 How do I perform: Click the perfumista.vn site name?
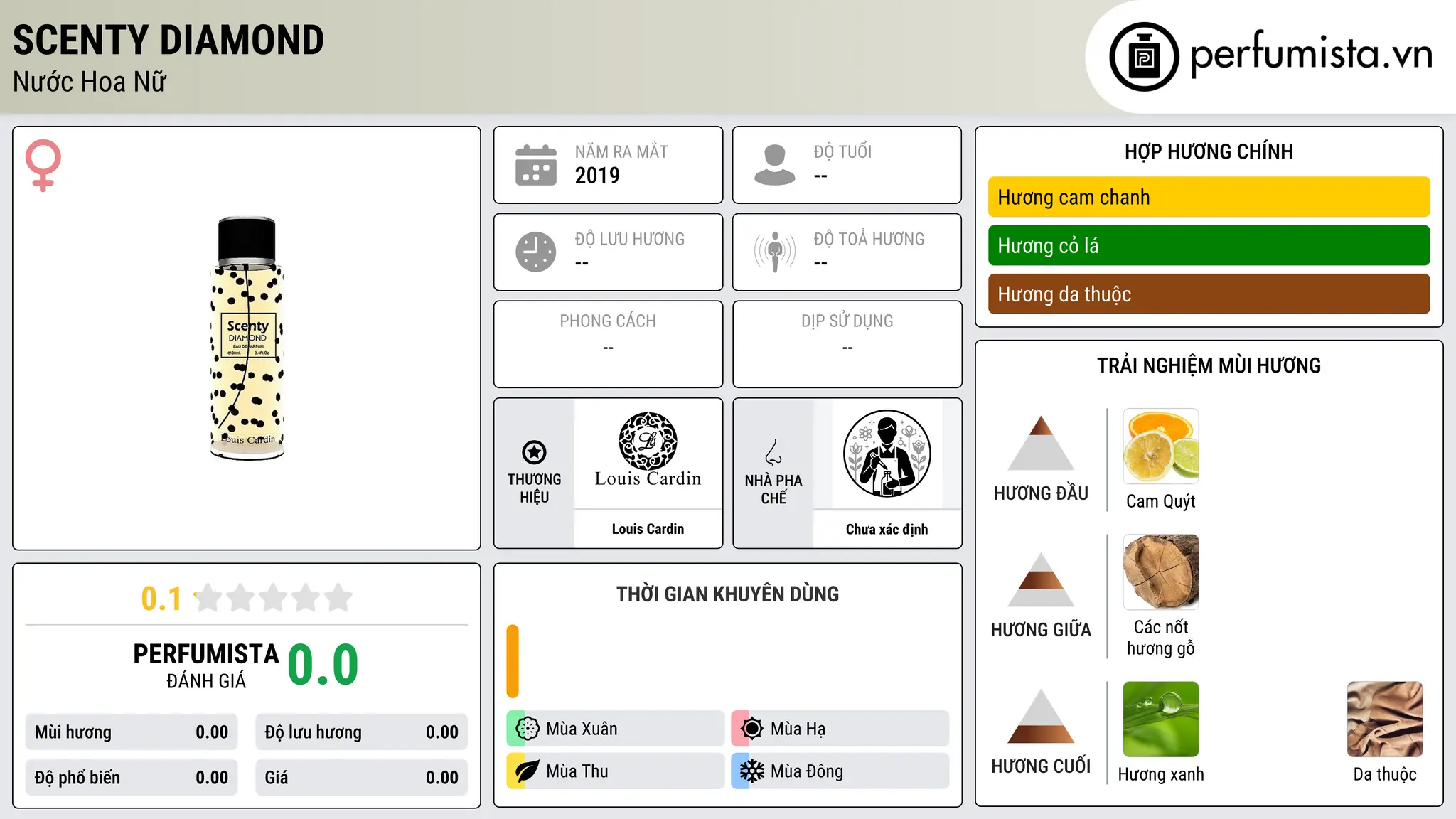pyautogui.click(x=1311, y=54)
